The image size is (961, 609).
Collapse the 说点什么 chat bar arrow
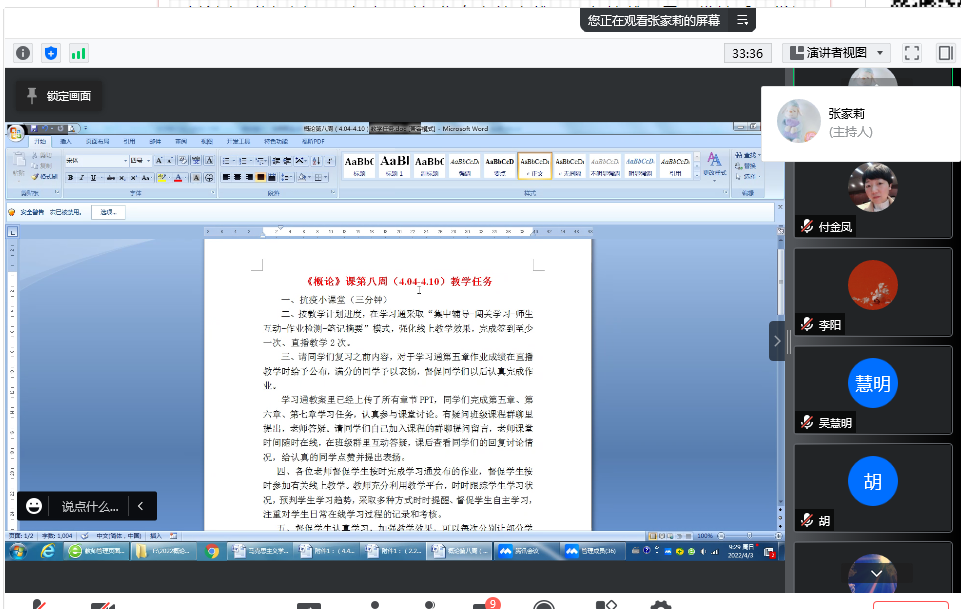pos(141,506)
